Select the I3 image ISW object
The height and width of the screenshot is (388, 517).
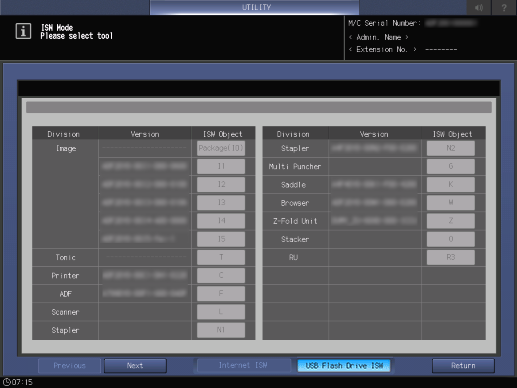pyautogui.click(x=221, y=203)
